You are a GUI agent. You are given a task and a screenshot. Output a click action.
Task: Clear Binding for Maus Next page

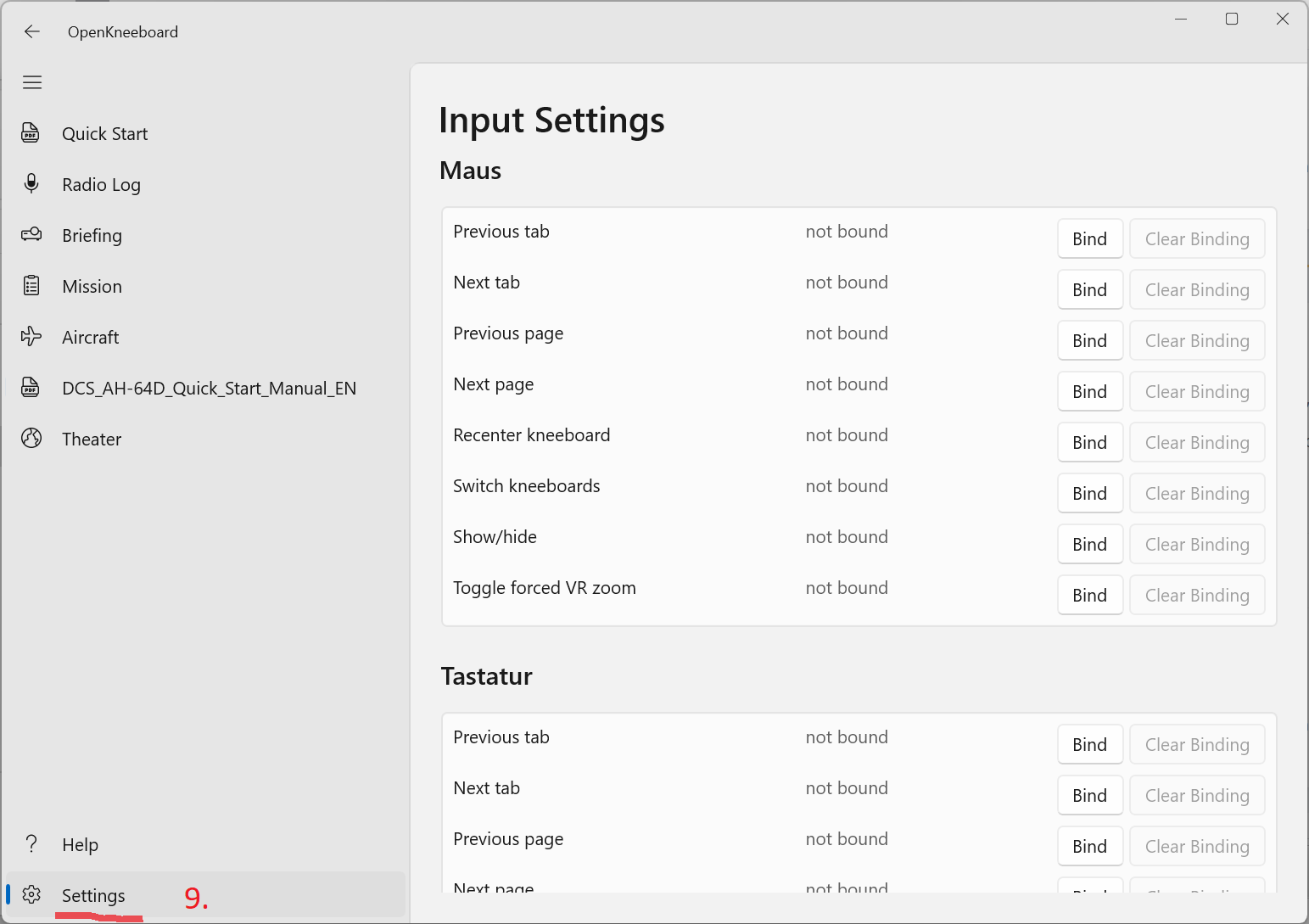[x=1197, y=391]
